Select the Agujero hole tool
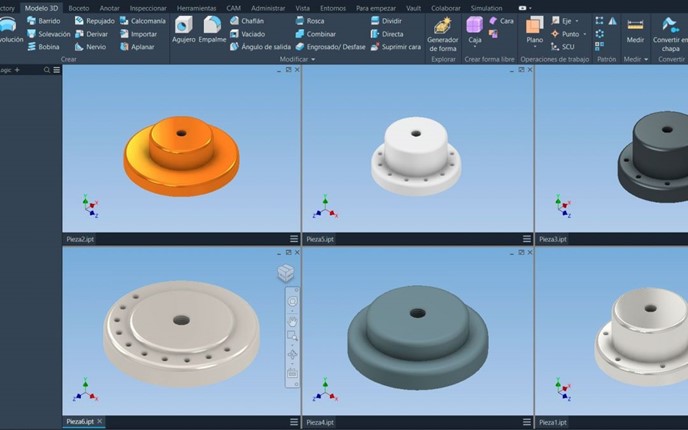Image resolution: width=688 pixels, height=430 pixels. click(183, 29)
